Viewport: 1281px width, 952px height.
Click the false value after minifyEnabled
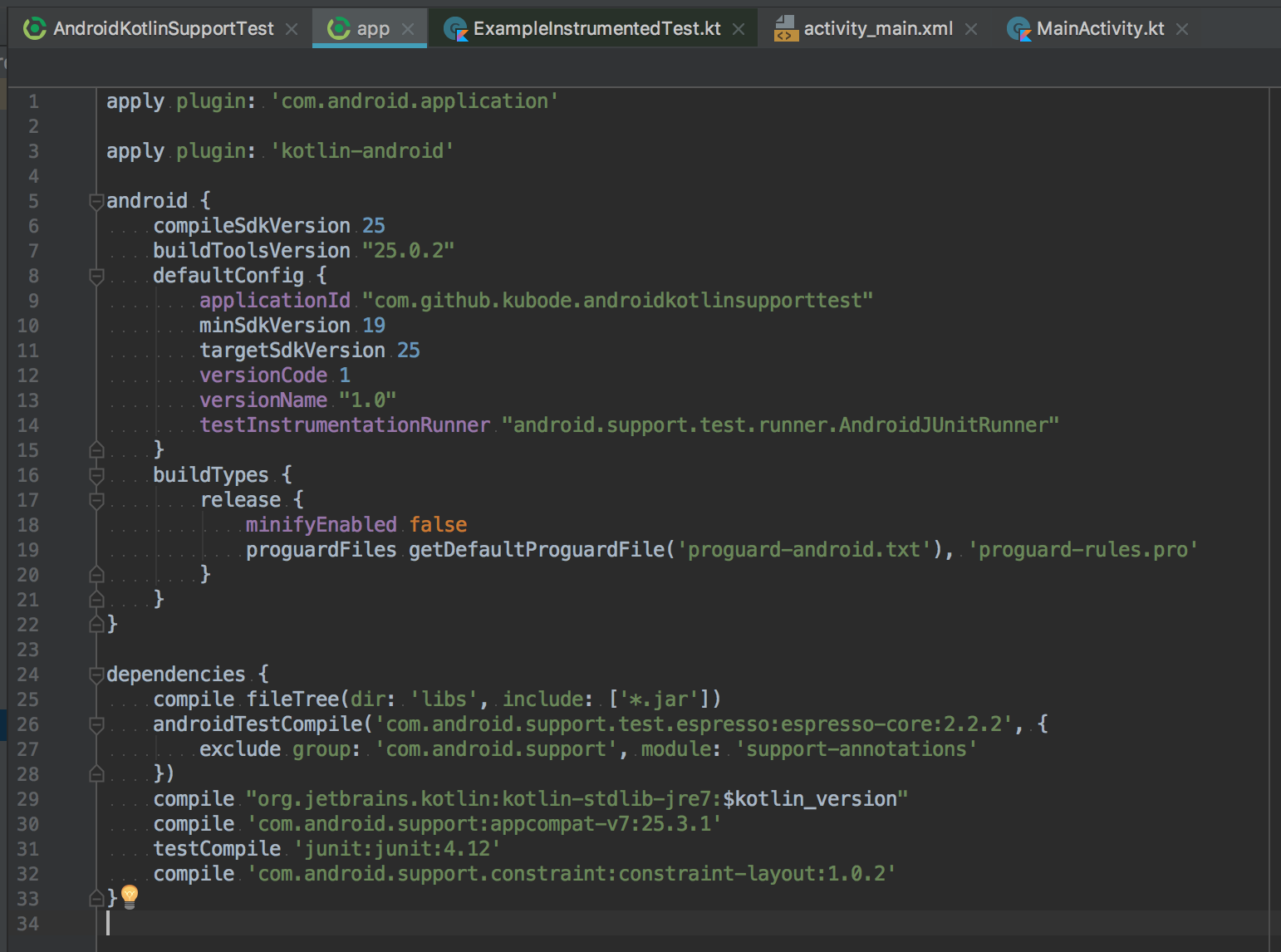click(x=438, y=525)
